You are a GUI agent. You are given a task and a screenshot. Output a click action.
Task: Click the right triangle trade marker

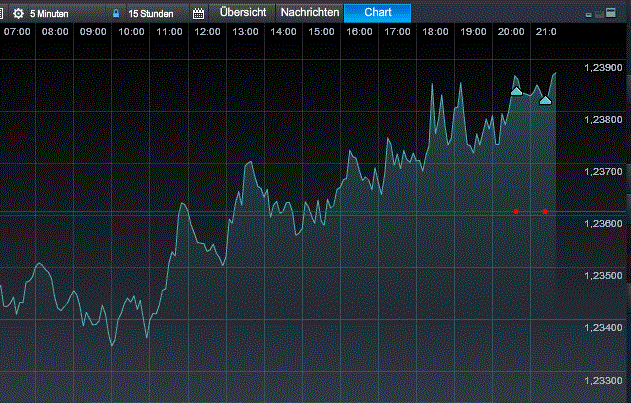(x=545, y=99)
